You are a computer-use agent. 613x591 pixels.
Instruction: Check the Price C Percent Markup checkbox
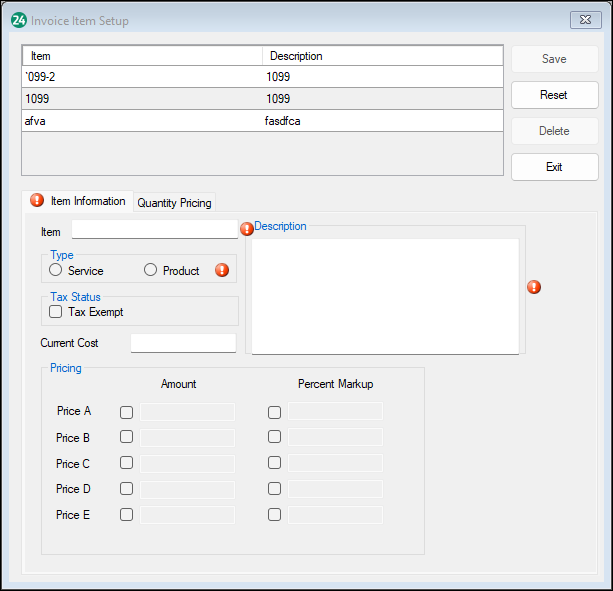(274, 463)
